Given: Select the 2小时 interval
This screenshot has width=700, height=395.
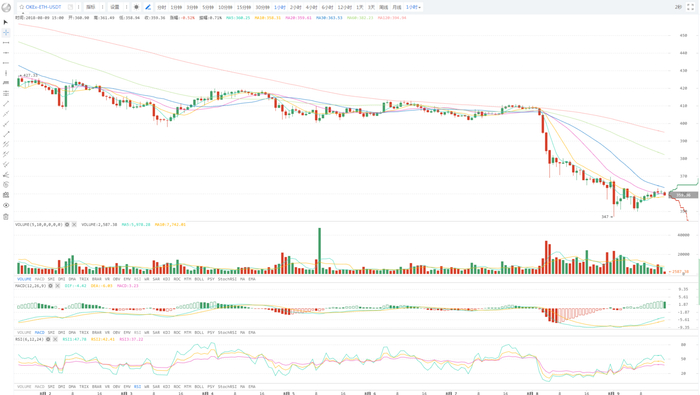Looking at the screenshot, I should coord(296,7).
